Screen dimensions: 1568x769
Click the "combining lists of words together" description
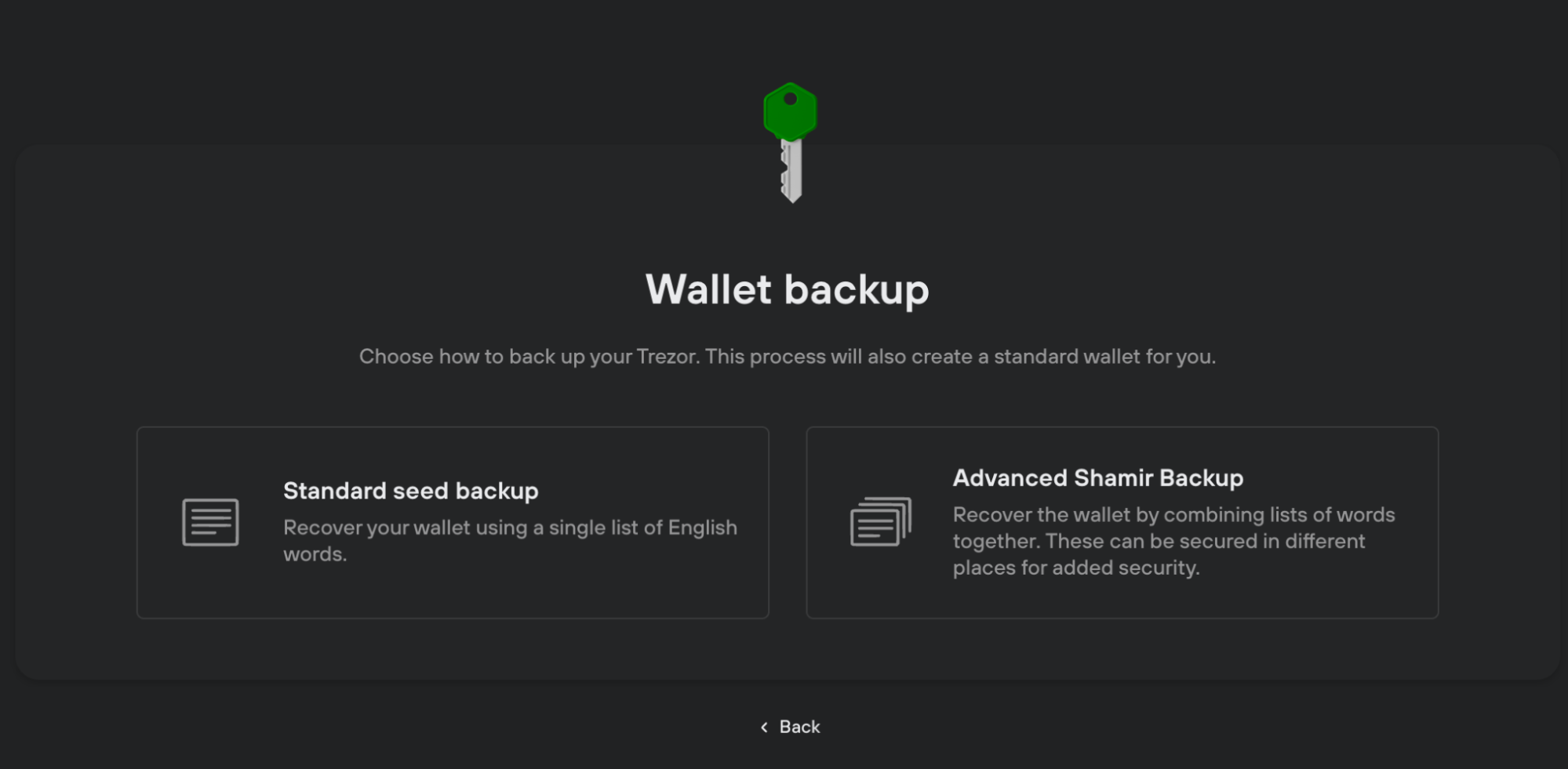[x=1173, y=528]
